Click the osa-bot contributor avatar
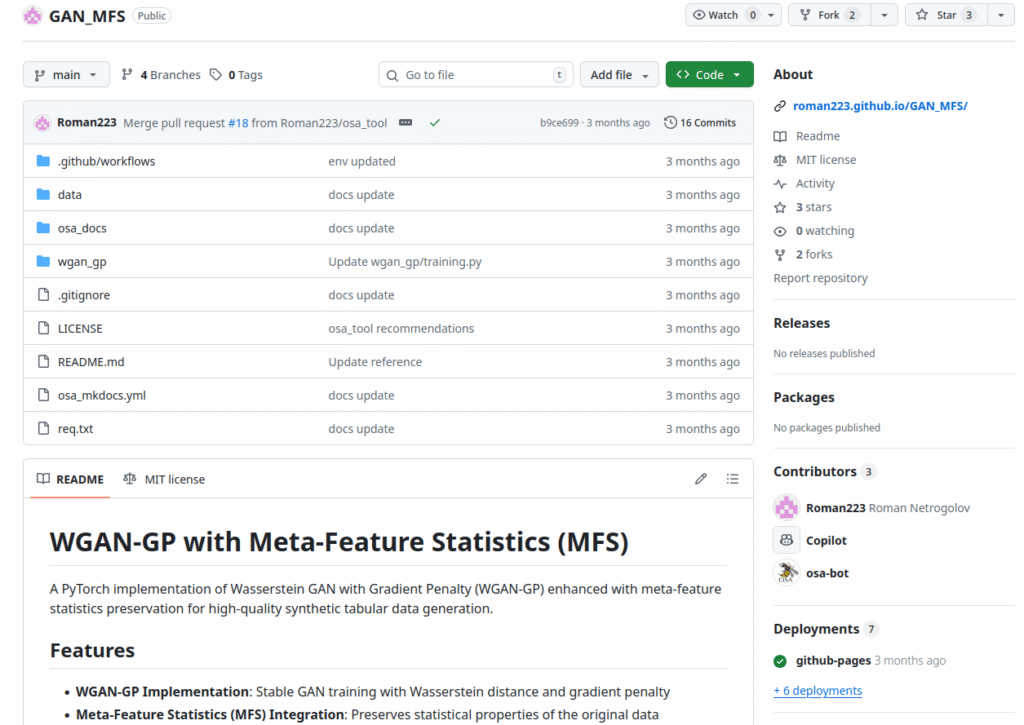This screenshot has width=1024, height=725. [786, 573]
